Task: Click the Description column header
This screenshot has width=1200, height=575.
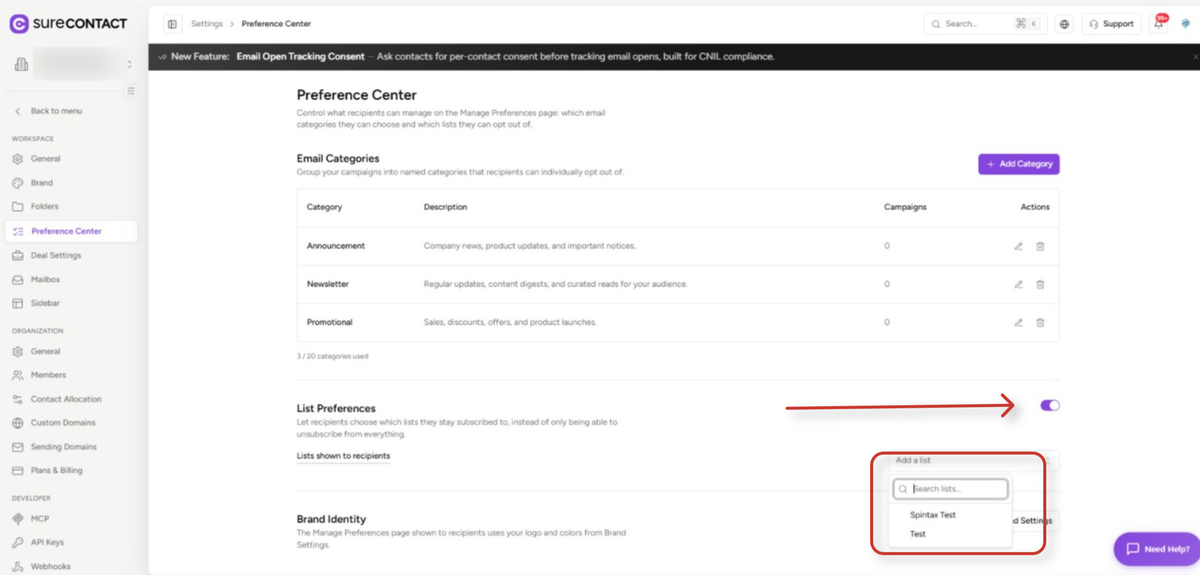Action: pyautogui.click(x=446, y=207)
